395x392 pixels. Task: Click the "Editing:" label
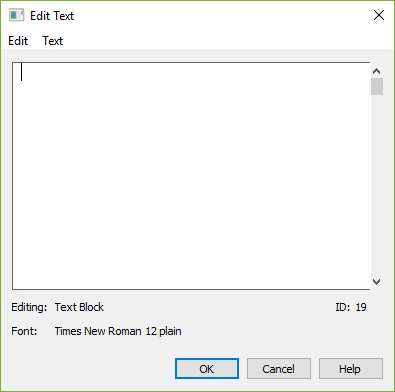point(29,307)
